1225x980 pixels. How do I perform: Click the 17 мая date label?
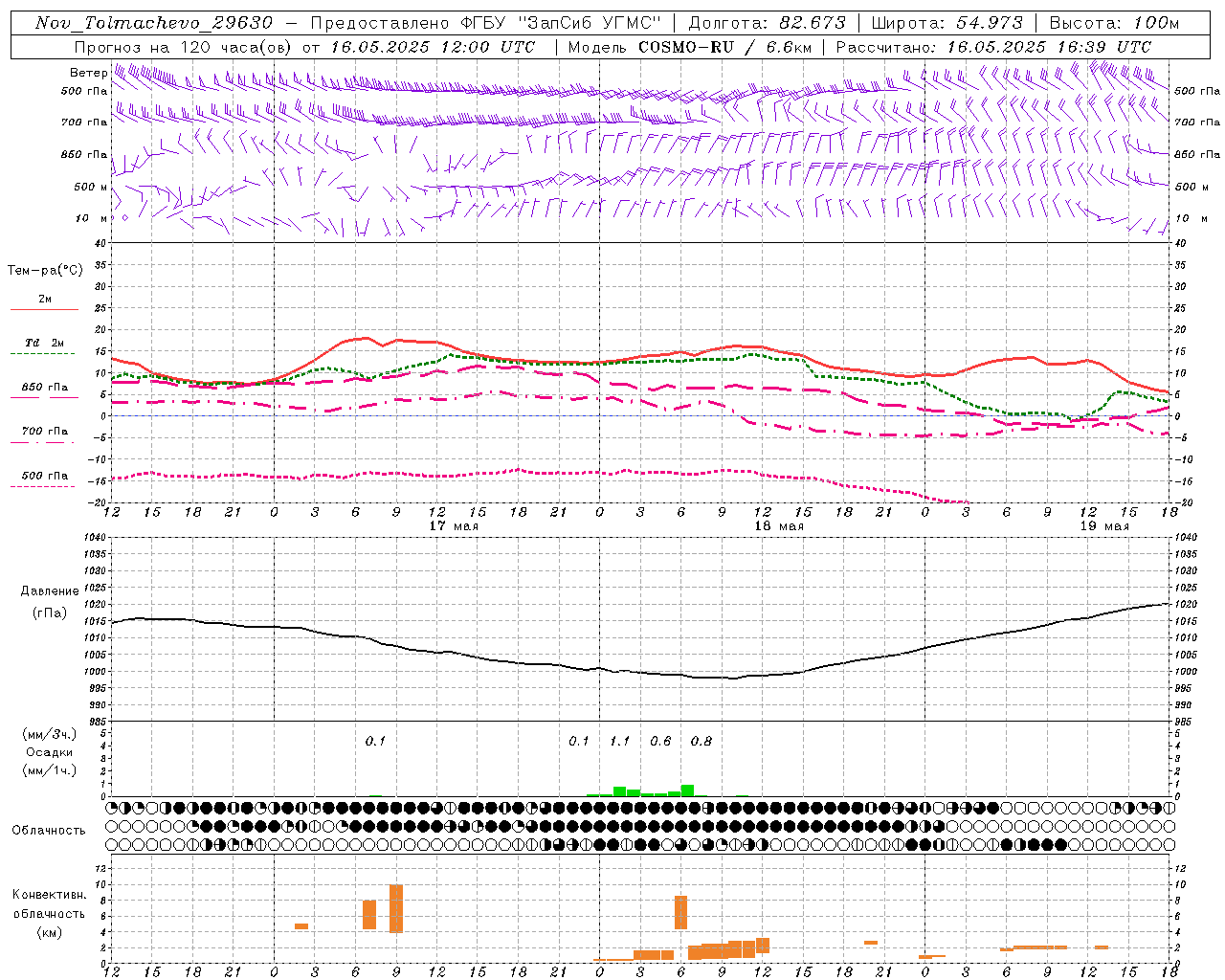click(454, 526)
